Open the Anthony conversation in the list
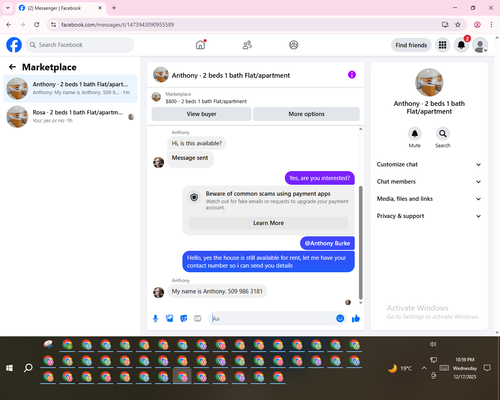 tap(70, 88)
